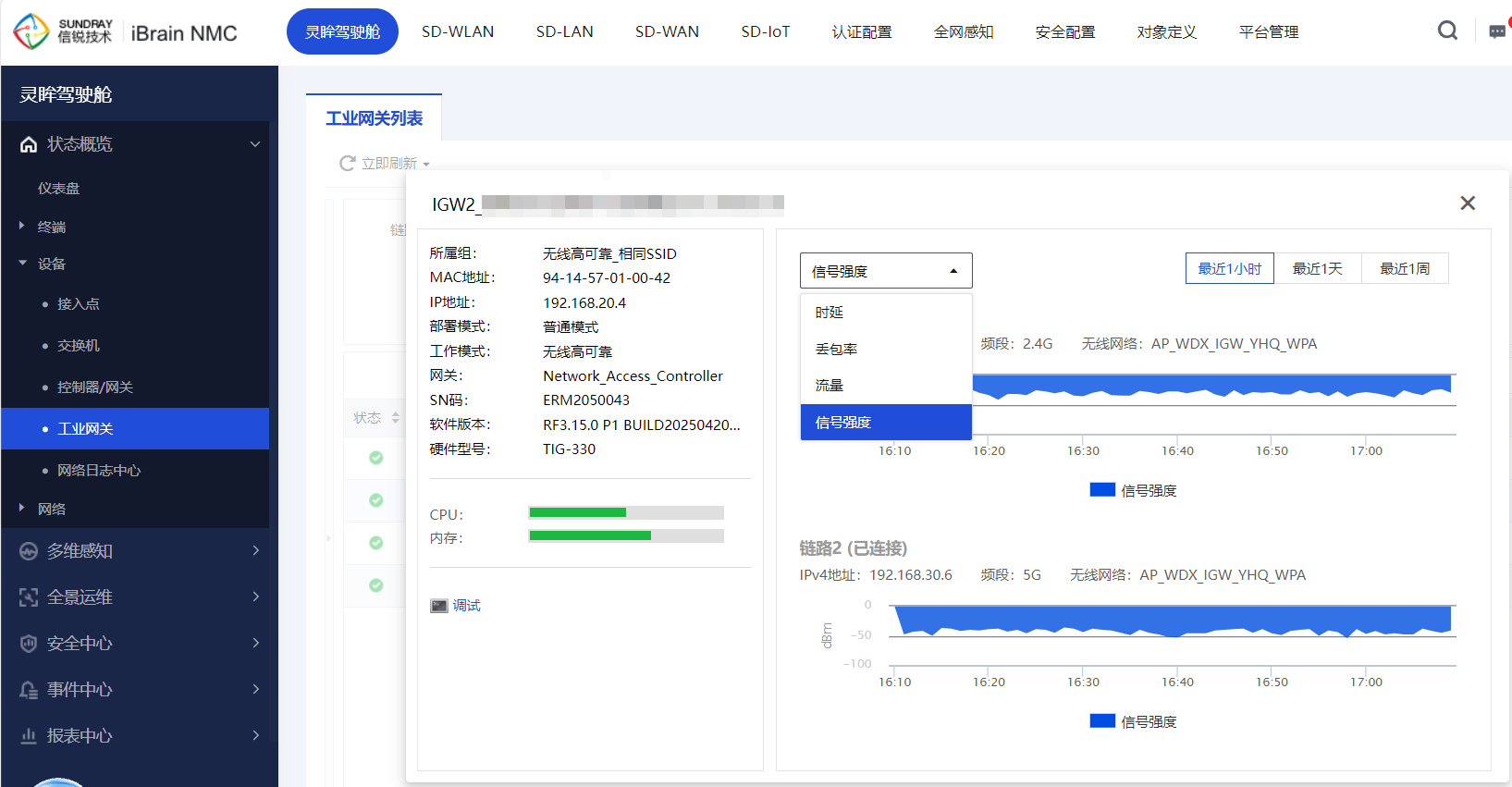The width and height of the screenshot is (1512, 787).
Task: Click the 安全中心 shield icon
Action: pos(29,644)
